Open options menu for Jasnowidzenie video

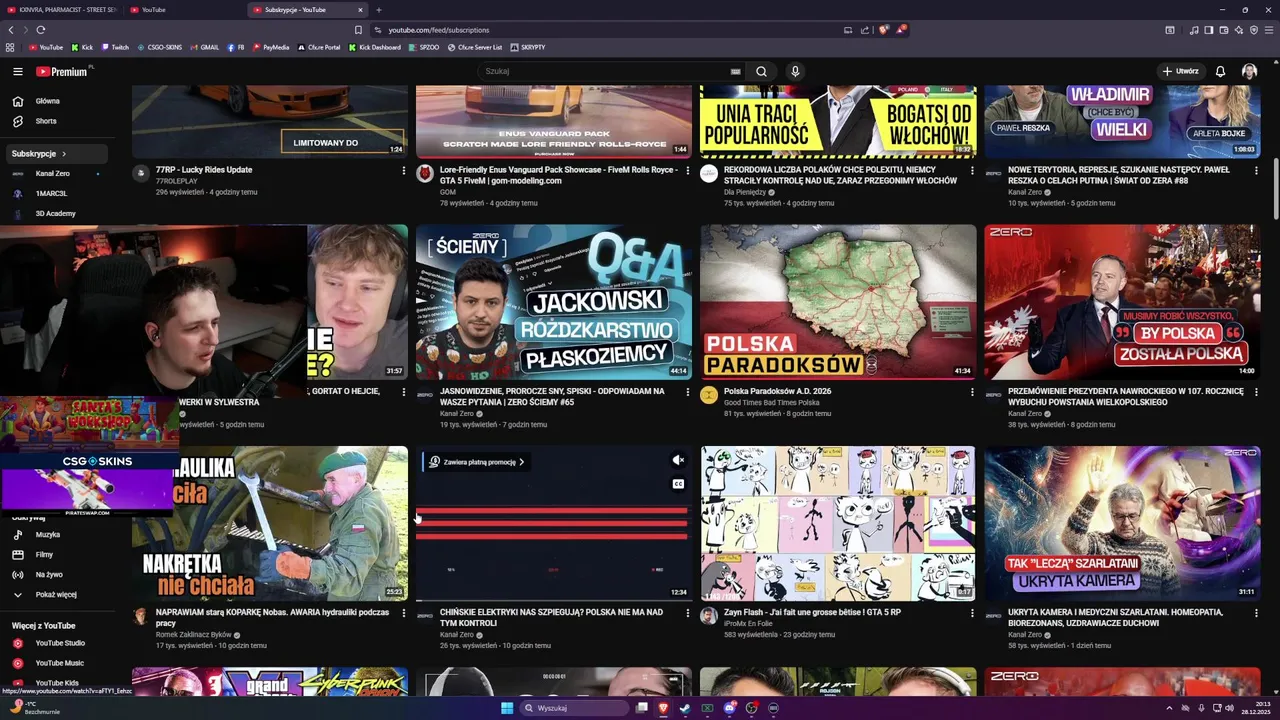click(688, 392)
